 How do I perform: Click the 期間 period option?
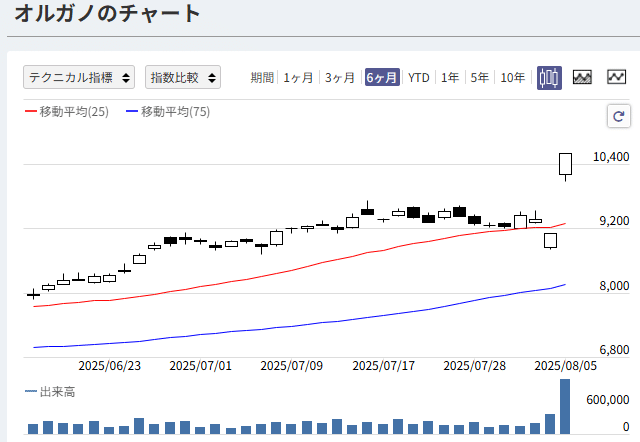(x=262, y=78)
